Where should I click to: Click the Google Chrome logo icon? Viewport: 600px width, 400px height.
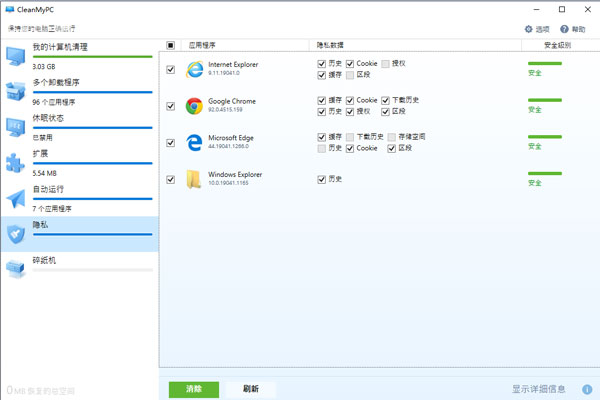pyautogui.click(x=194, y=106)
